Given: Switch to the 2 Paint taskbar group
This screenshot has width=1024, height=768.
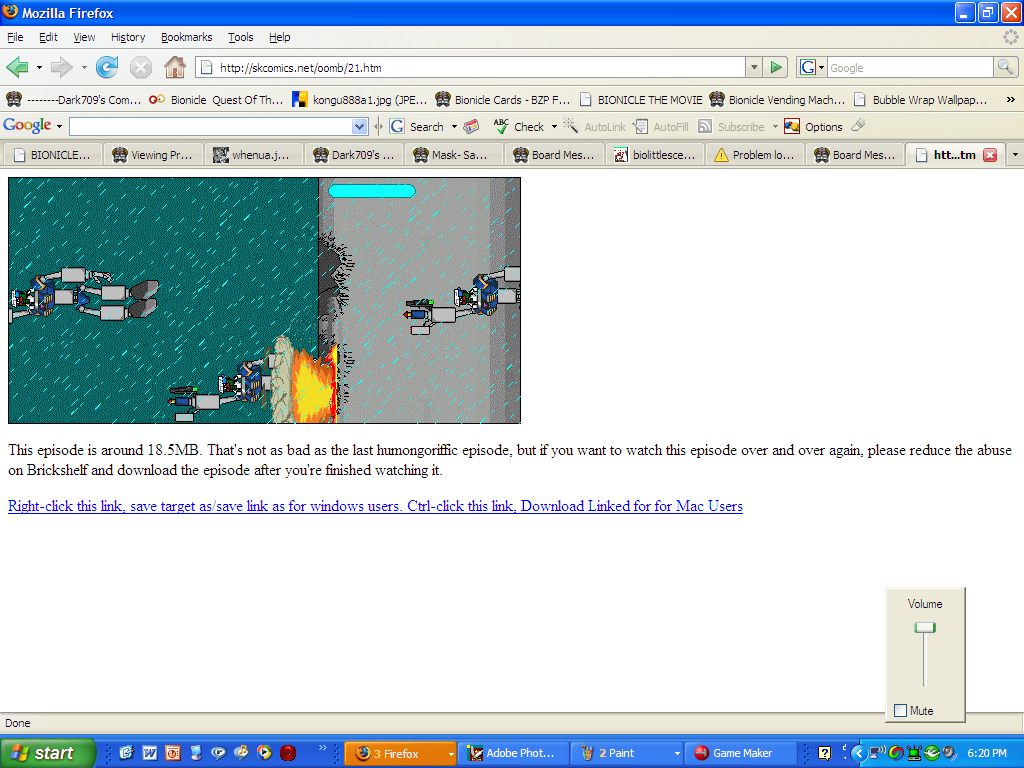Looking at the screenshot, I should tap(628, 753).
